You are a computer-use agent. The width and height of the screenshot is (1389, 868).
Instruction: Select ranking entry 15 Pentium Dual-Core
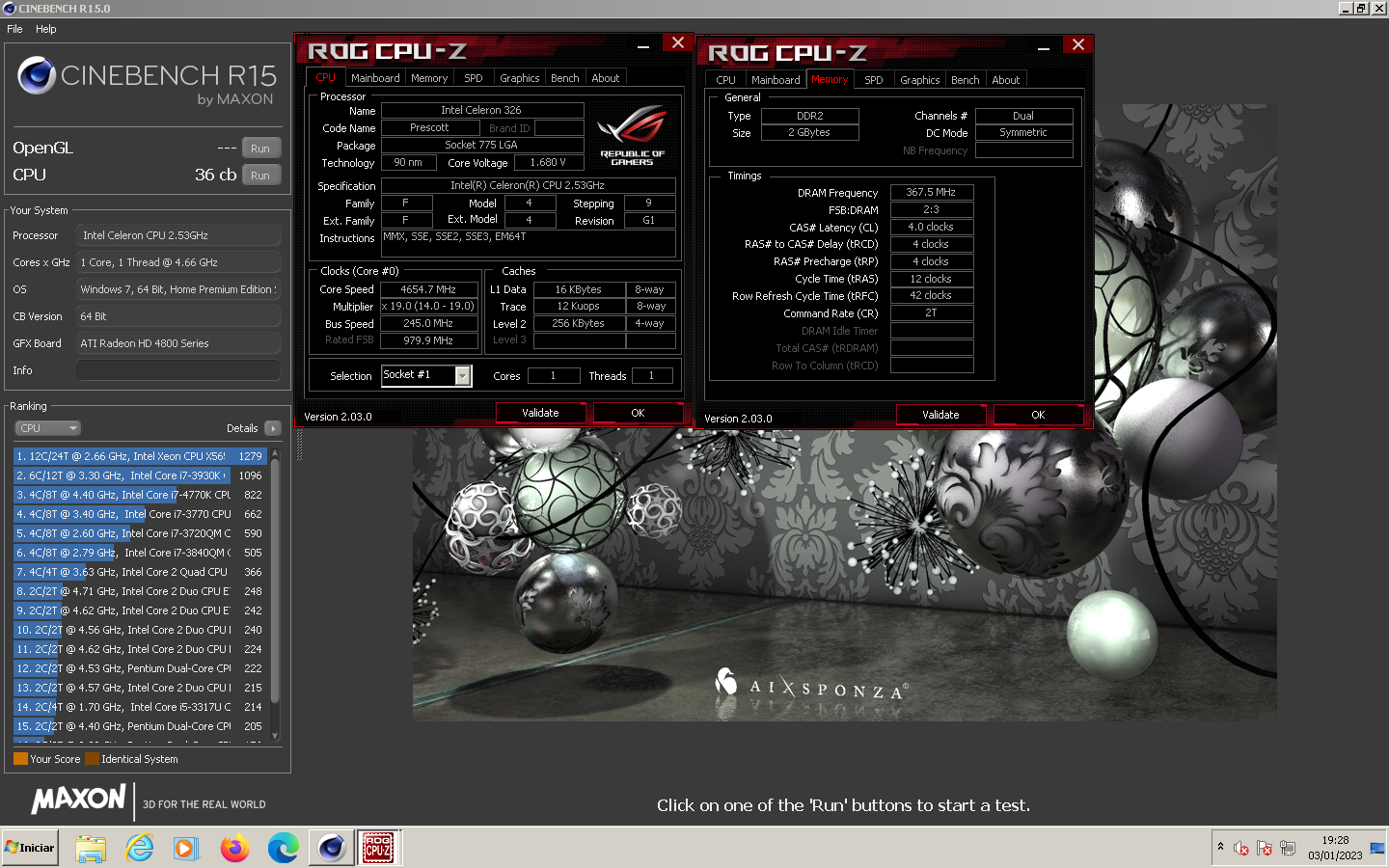click(140, 726)
